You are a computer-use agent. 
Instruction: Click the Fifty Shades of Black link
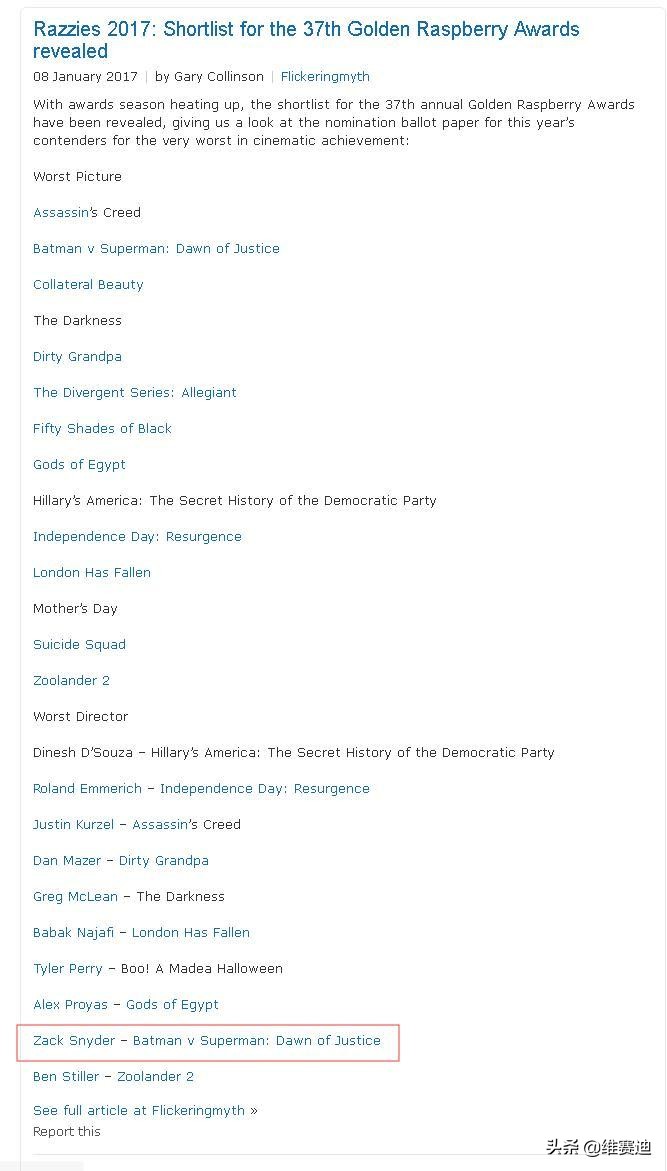102,428
